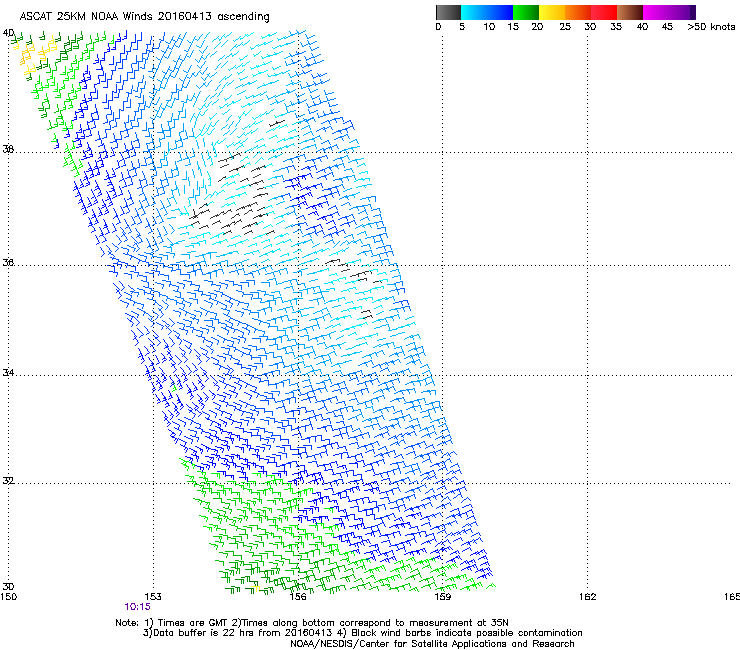Click the 'NOAA/NESDIS/Center for Satellite Applications' credit

[432, 644]
